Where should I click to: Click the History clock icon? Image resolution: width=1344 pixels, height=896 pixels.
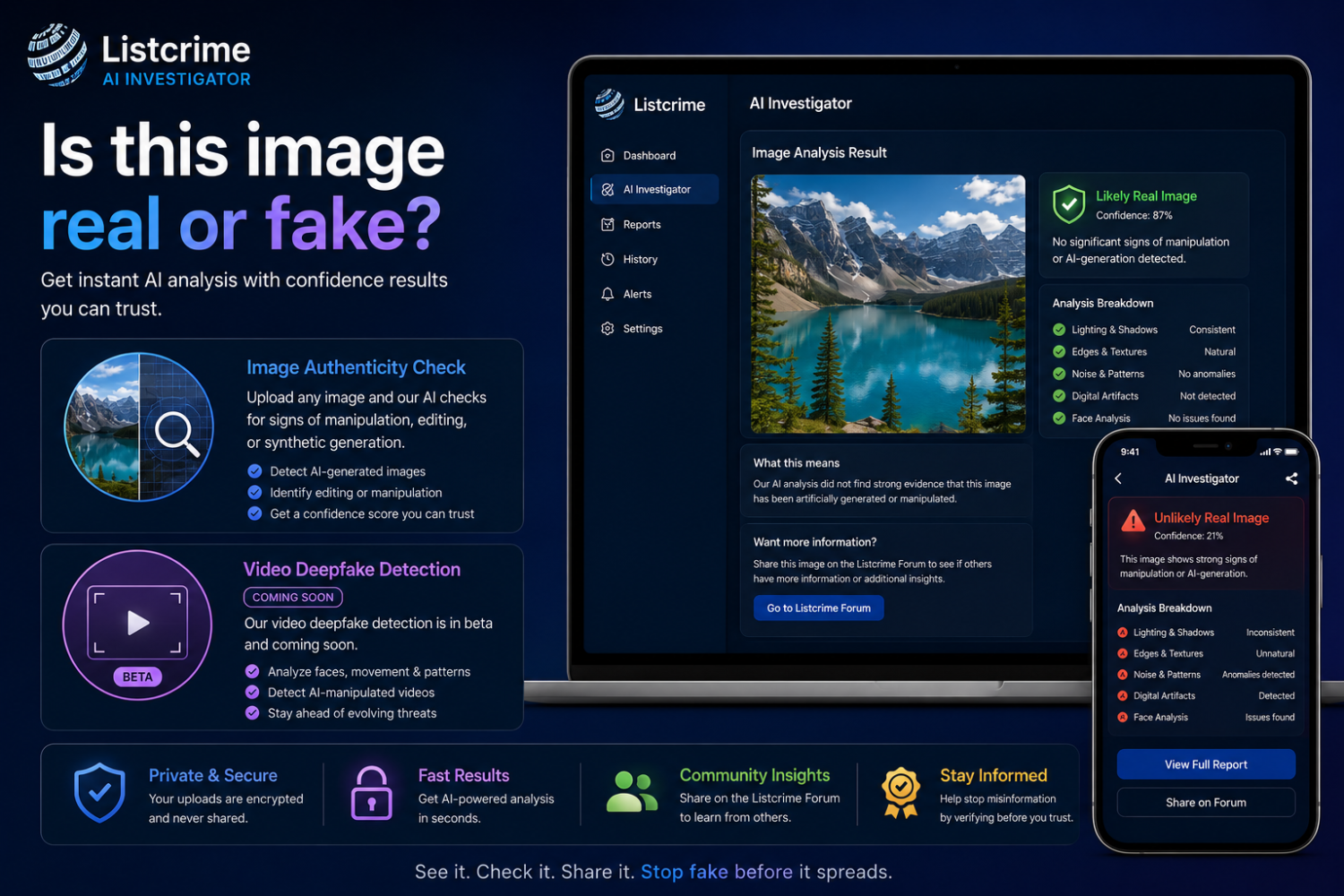(607, 259)
